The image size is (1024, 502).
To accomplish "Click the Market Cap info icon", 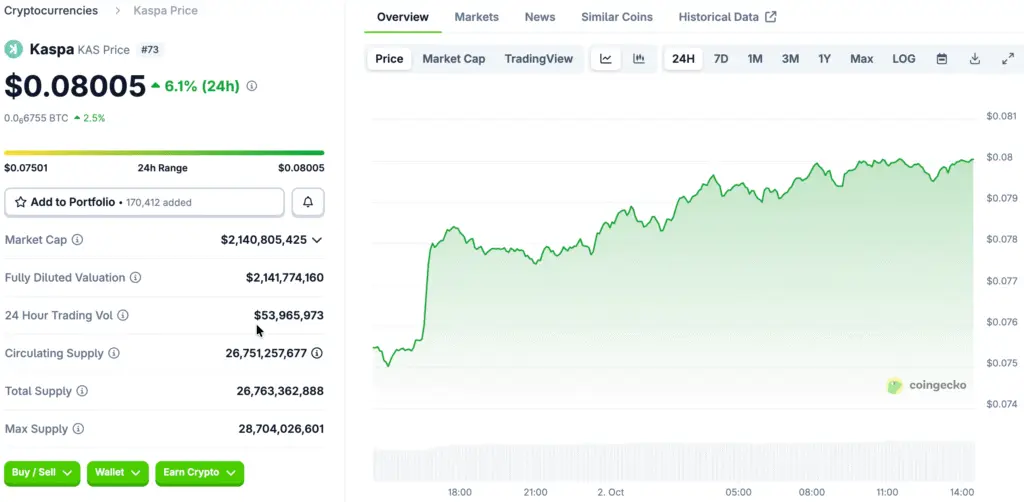I will [78, 240].
